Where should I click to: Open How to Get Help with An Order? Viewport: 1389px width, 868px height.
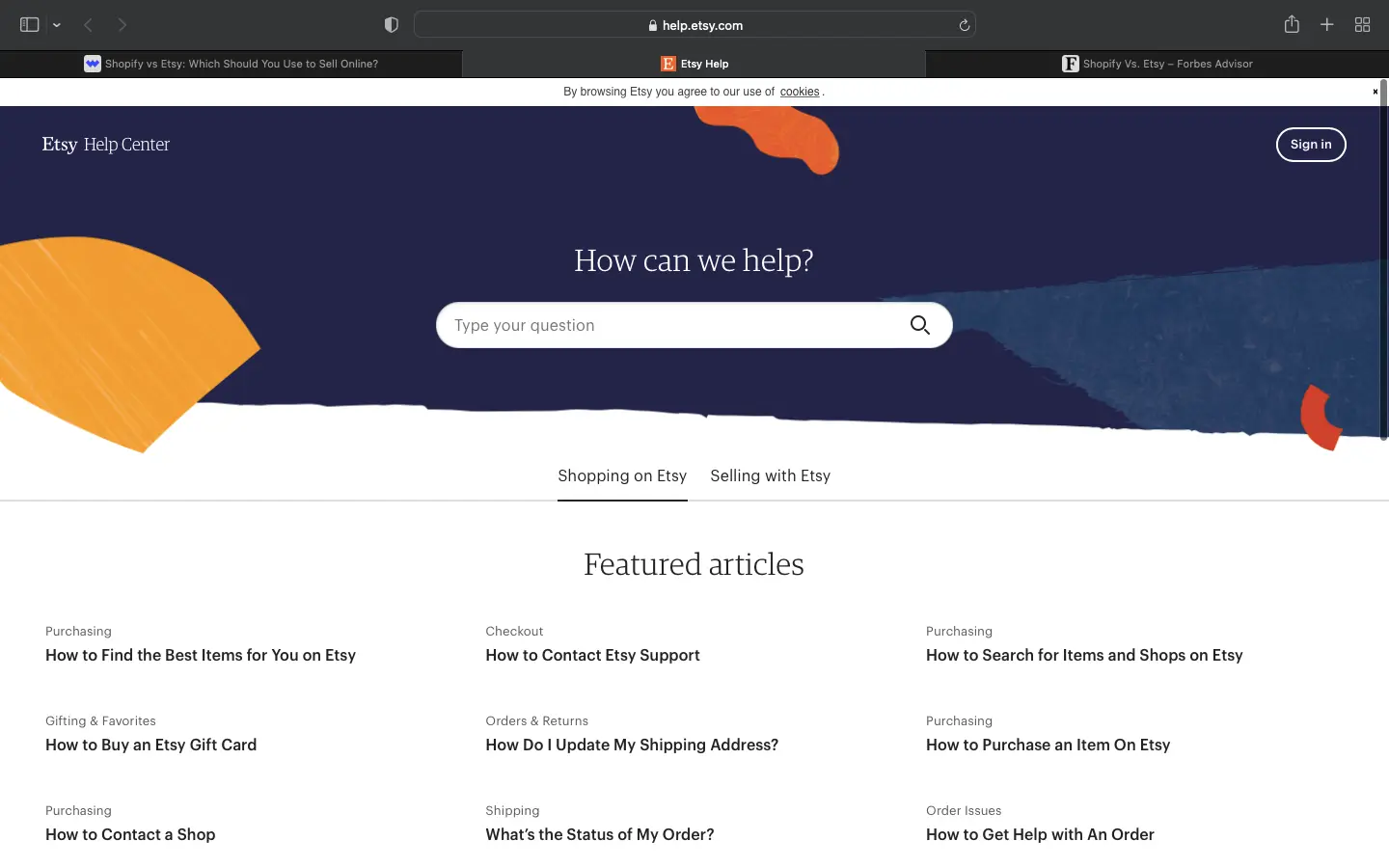coord(1040,834)
